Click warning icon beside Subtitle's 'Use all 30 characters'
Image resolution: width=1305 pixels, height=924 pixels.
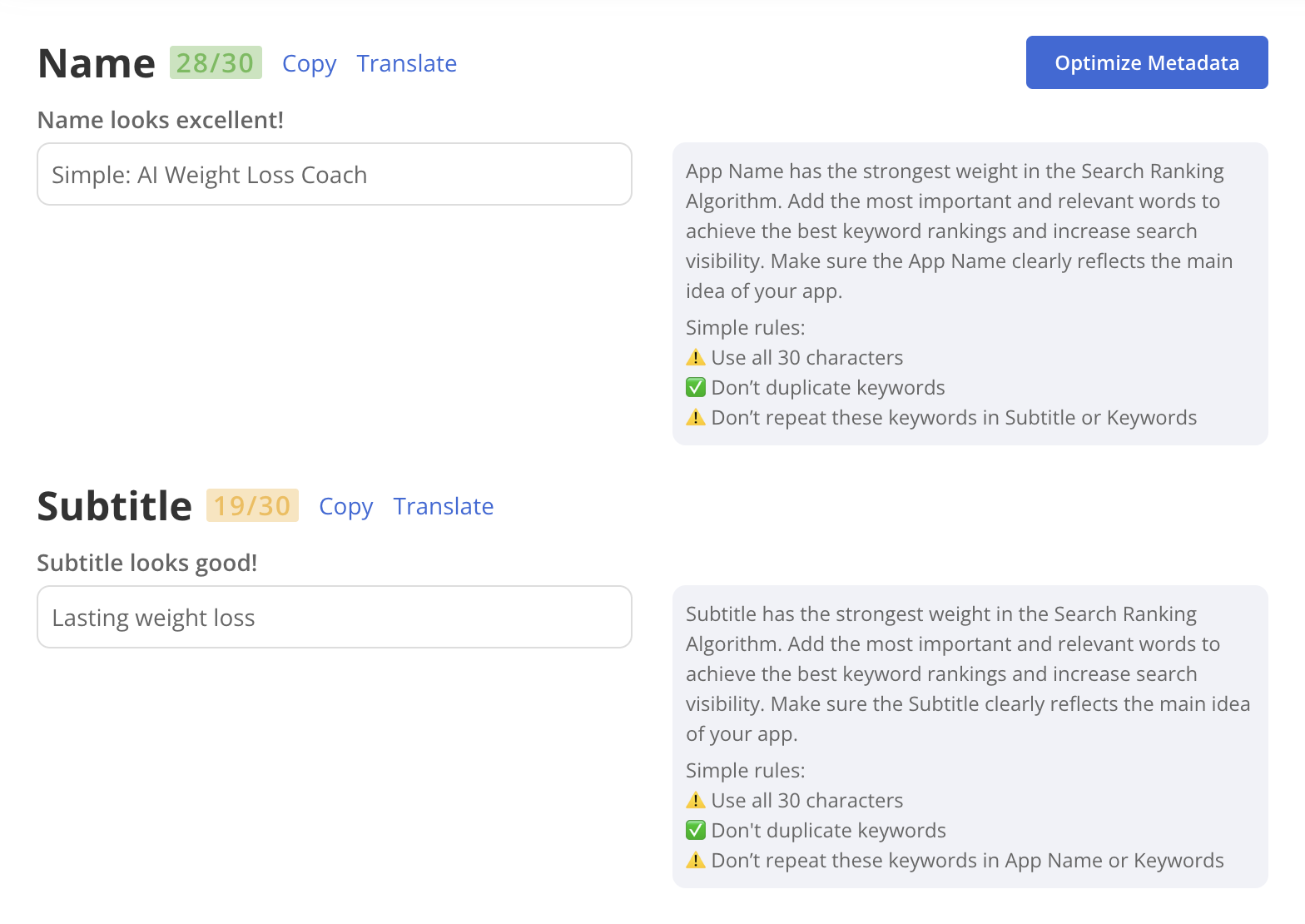pyautogui.click(x=696, y=801)
